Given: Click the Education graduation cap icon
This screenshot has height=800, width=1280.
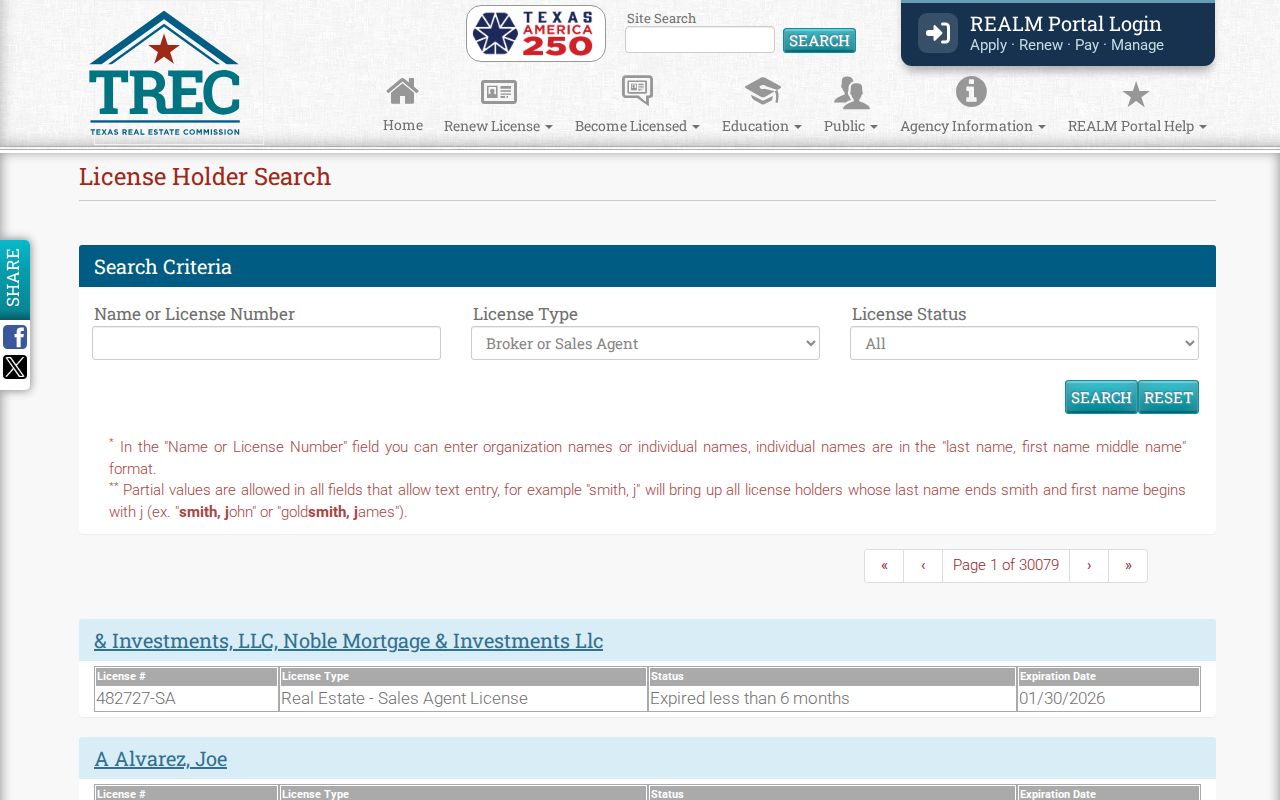Looking at the screenshot, I should coord(762,92).
